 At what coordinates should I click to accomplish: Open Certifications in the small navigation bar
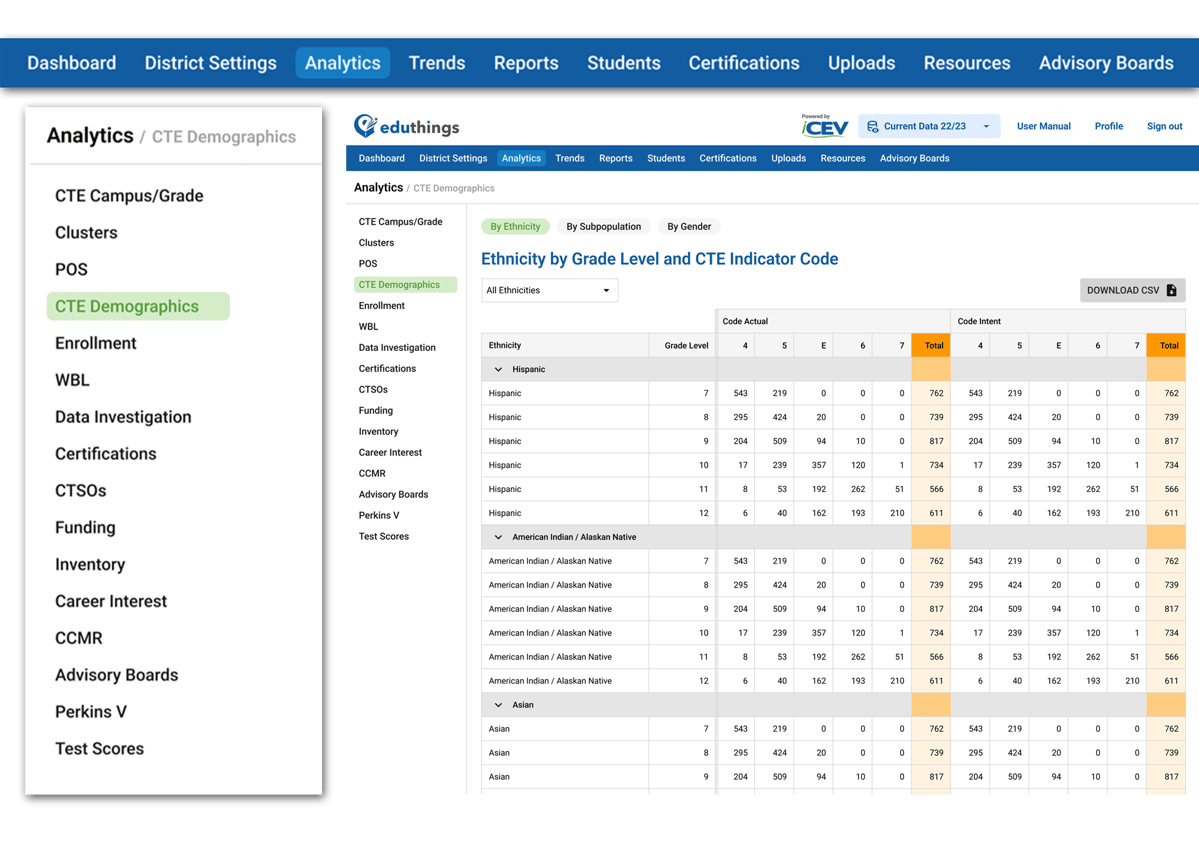click(727, 158)
